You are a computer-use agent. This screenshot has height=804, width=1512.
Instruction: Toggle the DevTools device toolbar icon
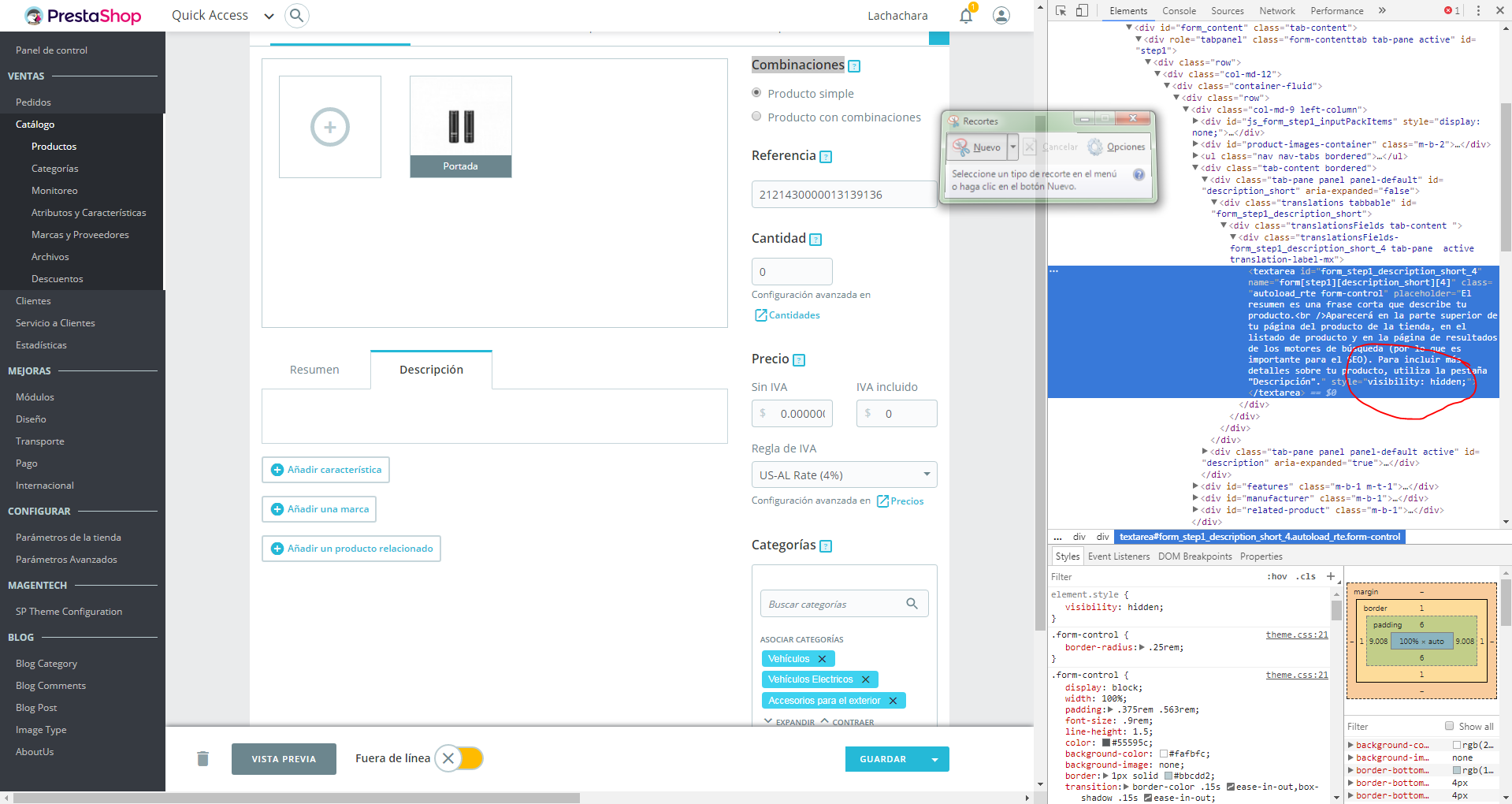(x=1082, y=11)
